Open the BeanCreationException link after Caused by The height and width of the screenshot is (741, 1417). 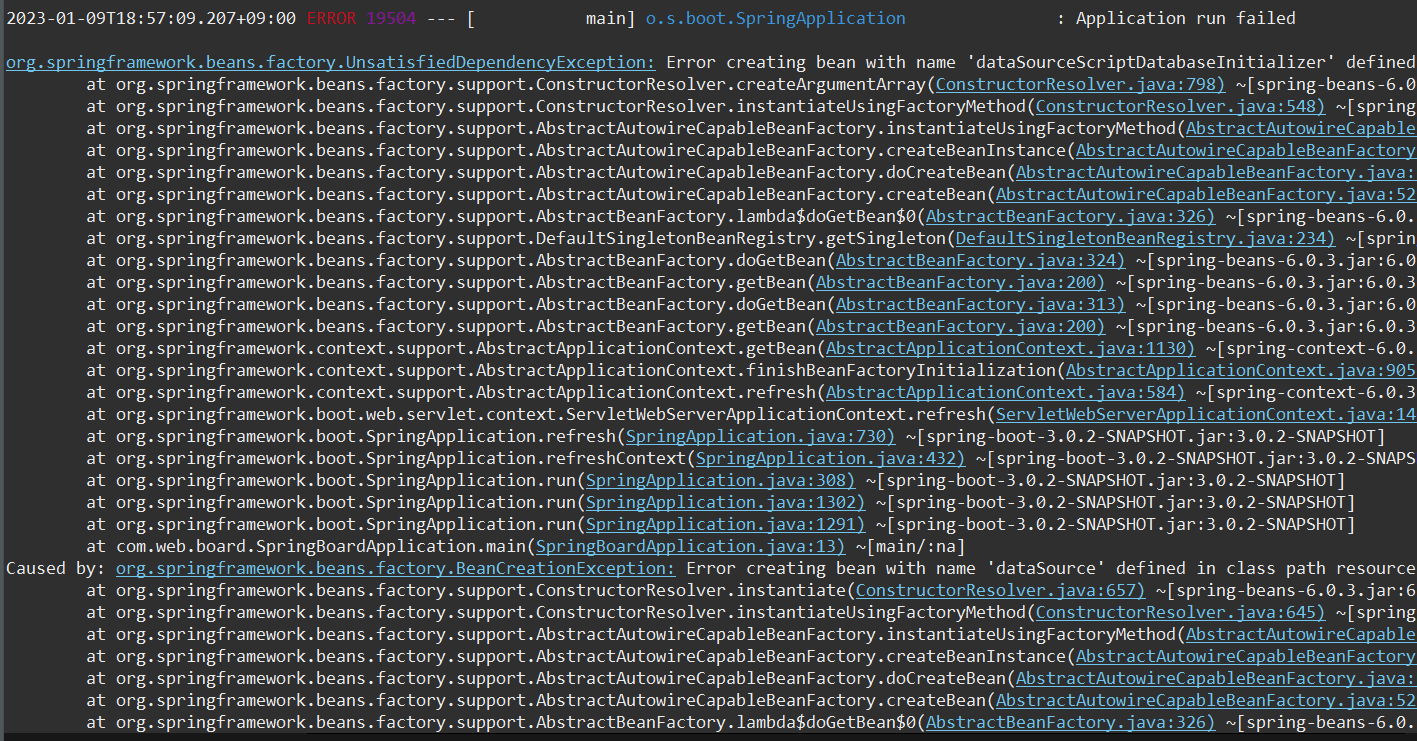(396, 568)
